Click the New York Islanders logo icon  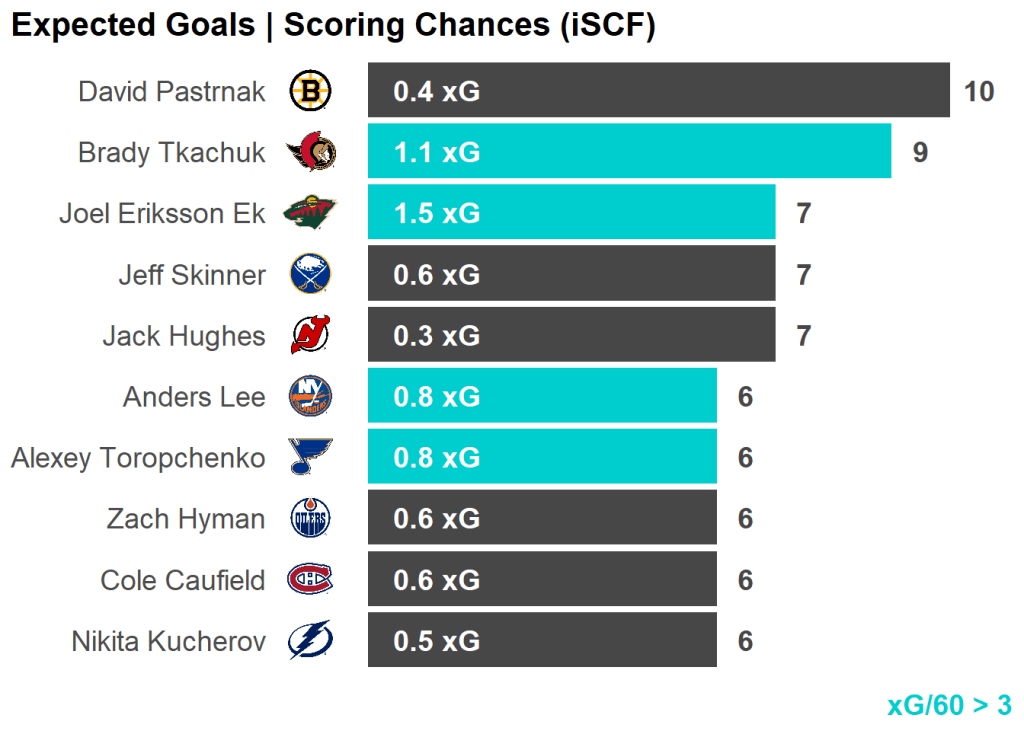click(x=310, y=397)
